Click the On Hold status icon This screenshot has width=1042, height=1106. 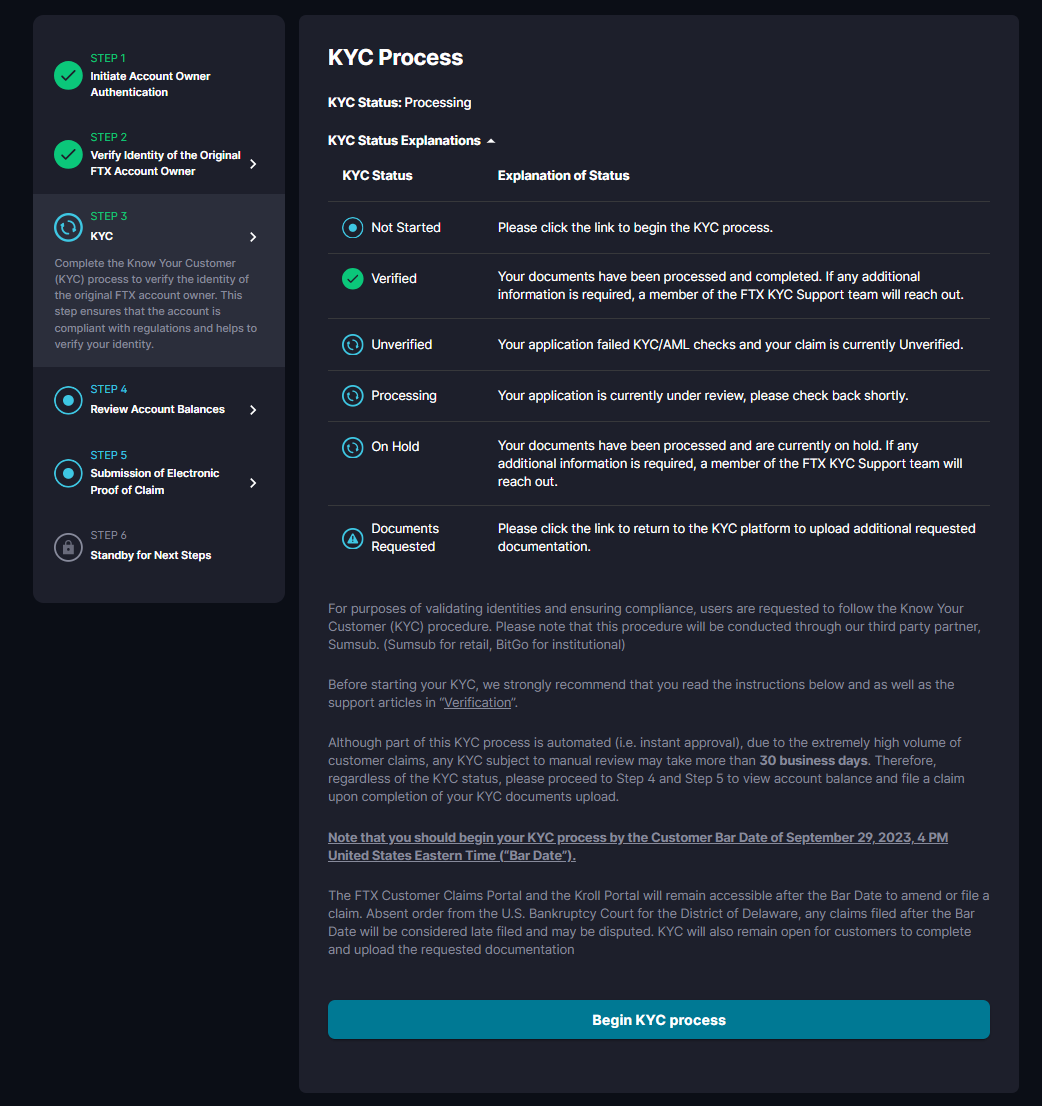pos(352,447)
